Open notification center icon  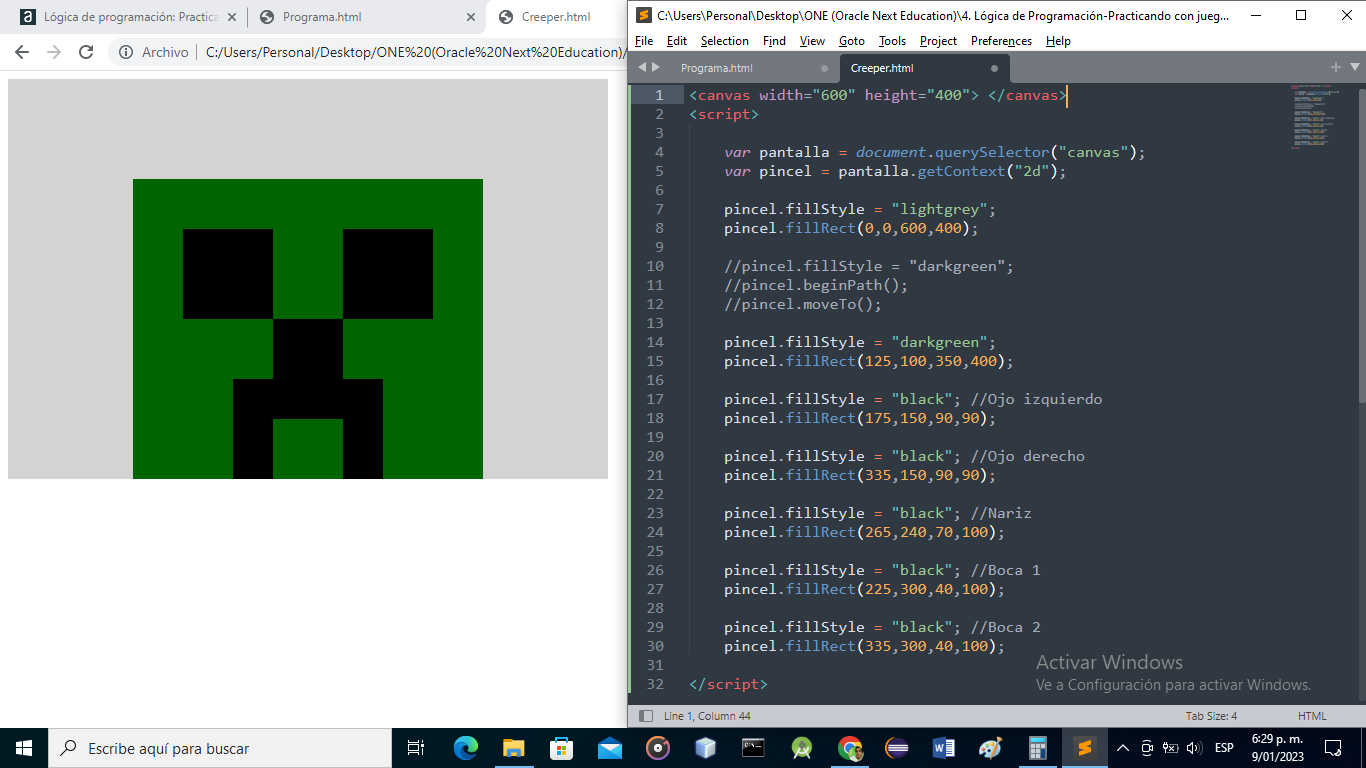1333,748
